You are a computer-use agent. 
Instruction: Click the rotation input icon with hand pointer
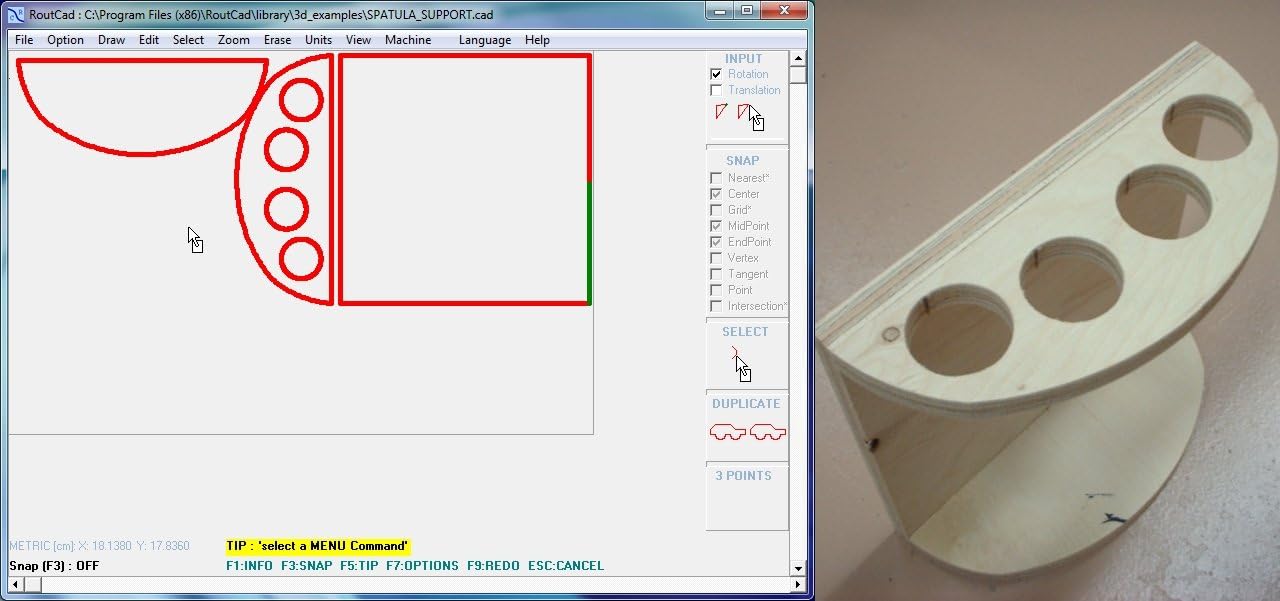tap(748, 115)
